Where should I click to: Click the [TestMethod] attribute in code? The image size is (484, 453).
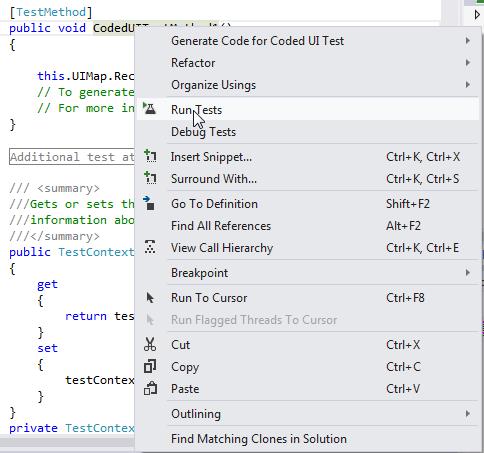(51, 12)
